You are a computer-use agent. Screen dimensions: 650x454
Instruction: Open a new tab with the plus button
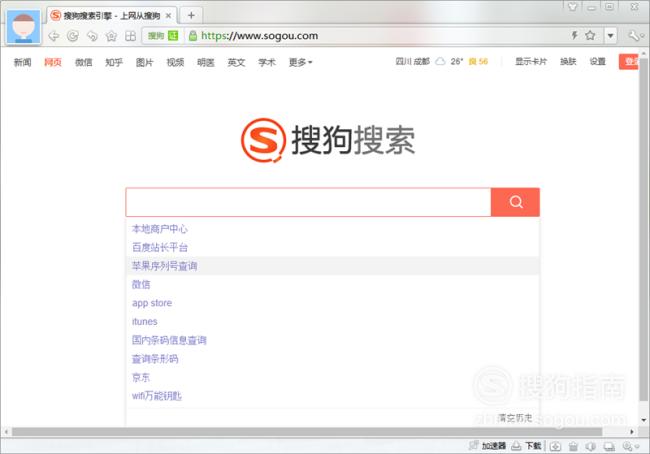(x=191, y=15)
